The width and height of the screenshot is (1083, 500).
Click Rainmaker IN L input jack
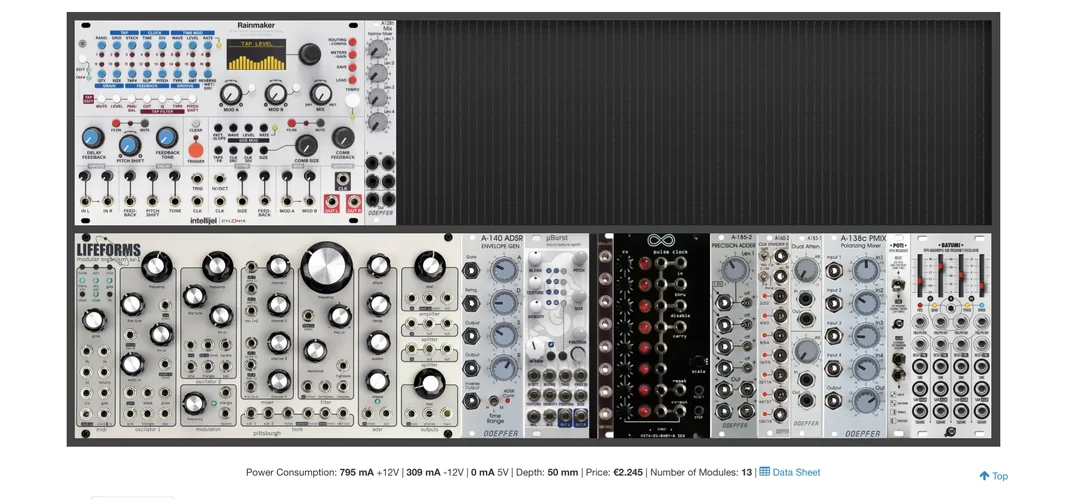(x=85, y=200)
